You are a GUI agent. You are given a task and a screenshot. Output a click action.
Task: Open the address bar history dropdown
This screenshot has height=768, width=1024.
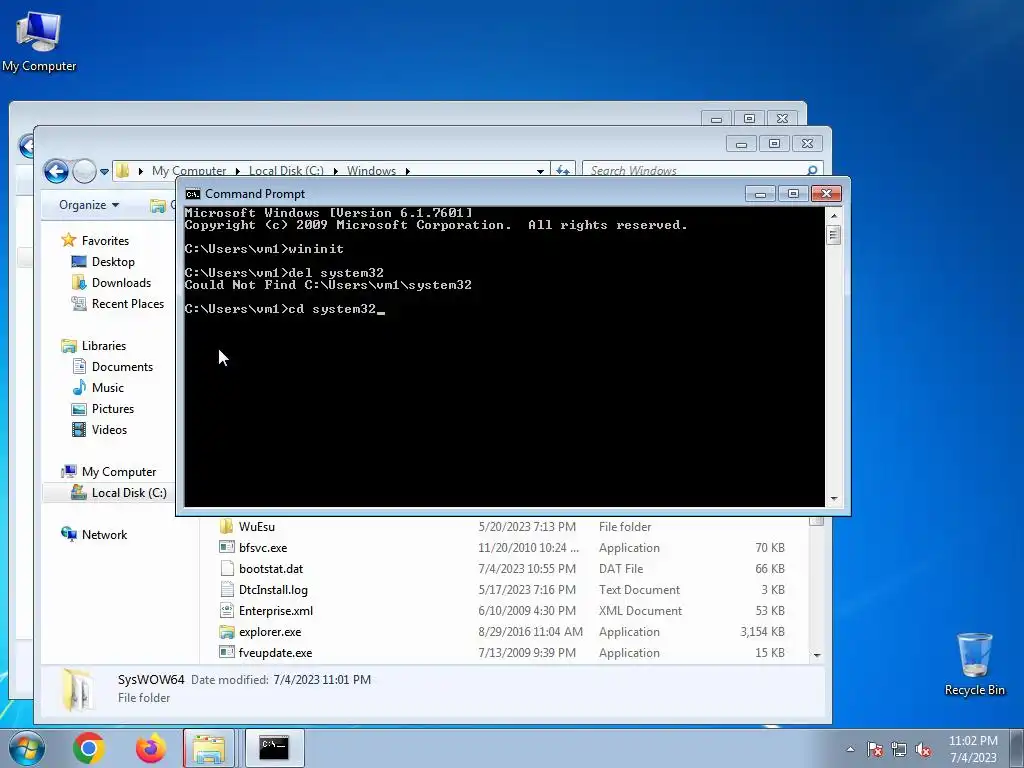(540, 171)
